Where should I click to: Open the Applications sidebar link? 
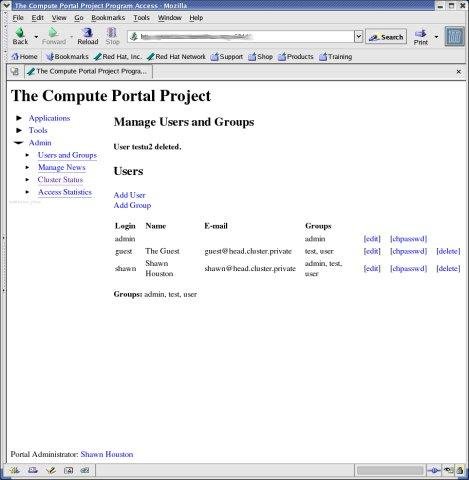pyautogui.click(x=49, y=118)
